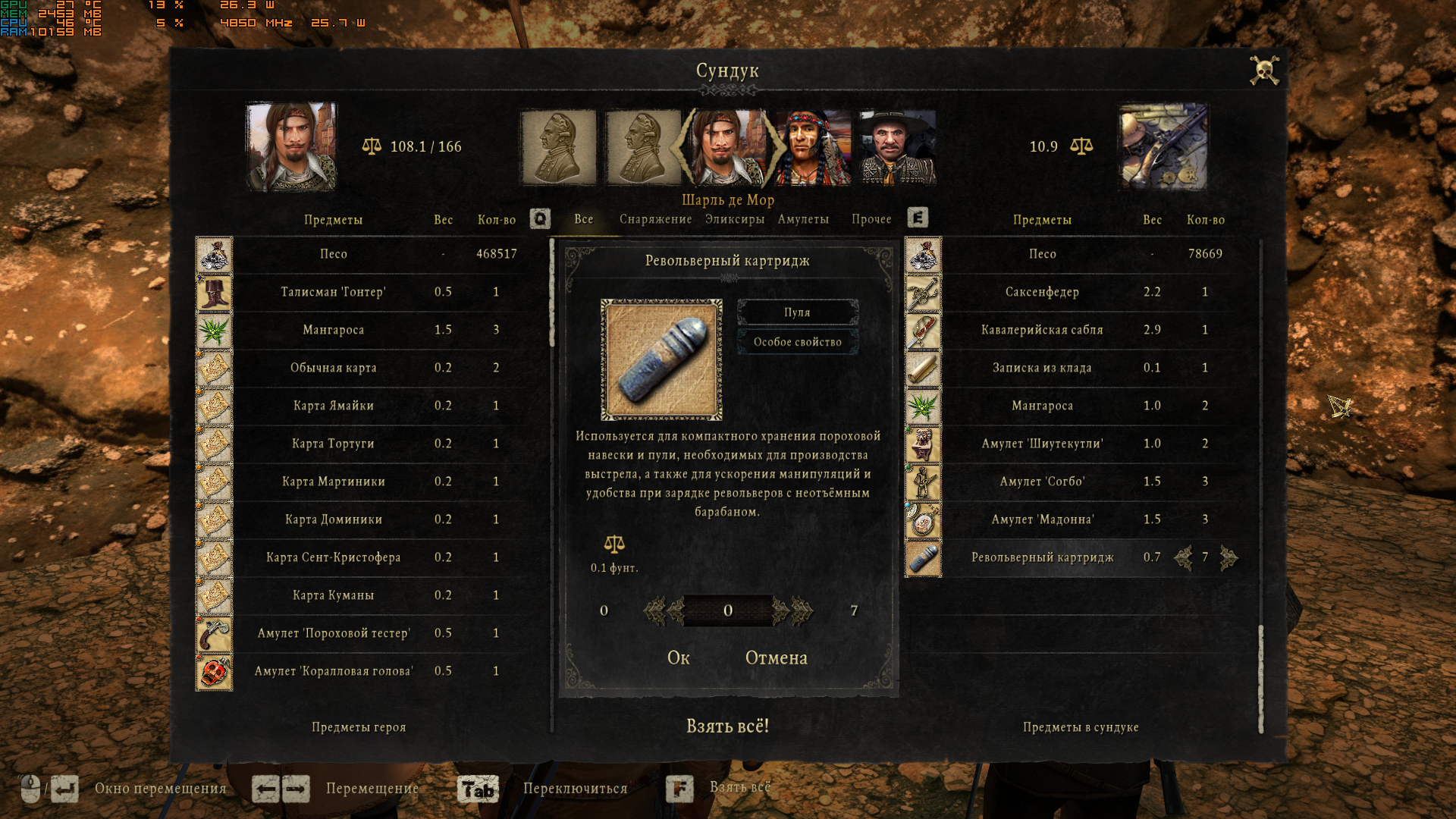The height and width of the screenshot is (819, 1456).
Task: Confirm the transfer with Ок
Action: [679, 657]
